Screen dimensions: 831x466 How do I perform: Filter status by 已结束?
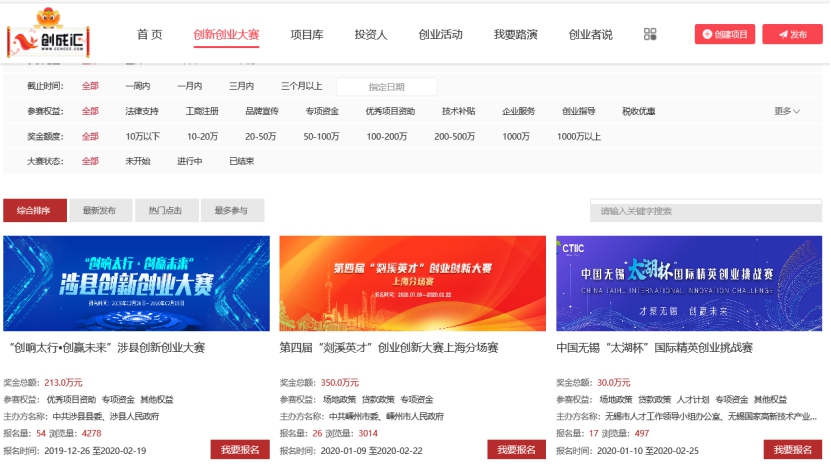tap(242, 161)
